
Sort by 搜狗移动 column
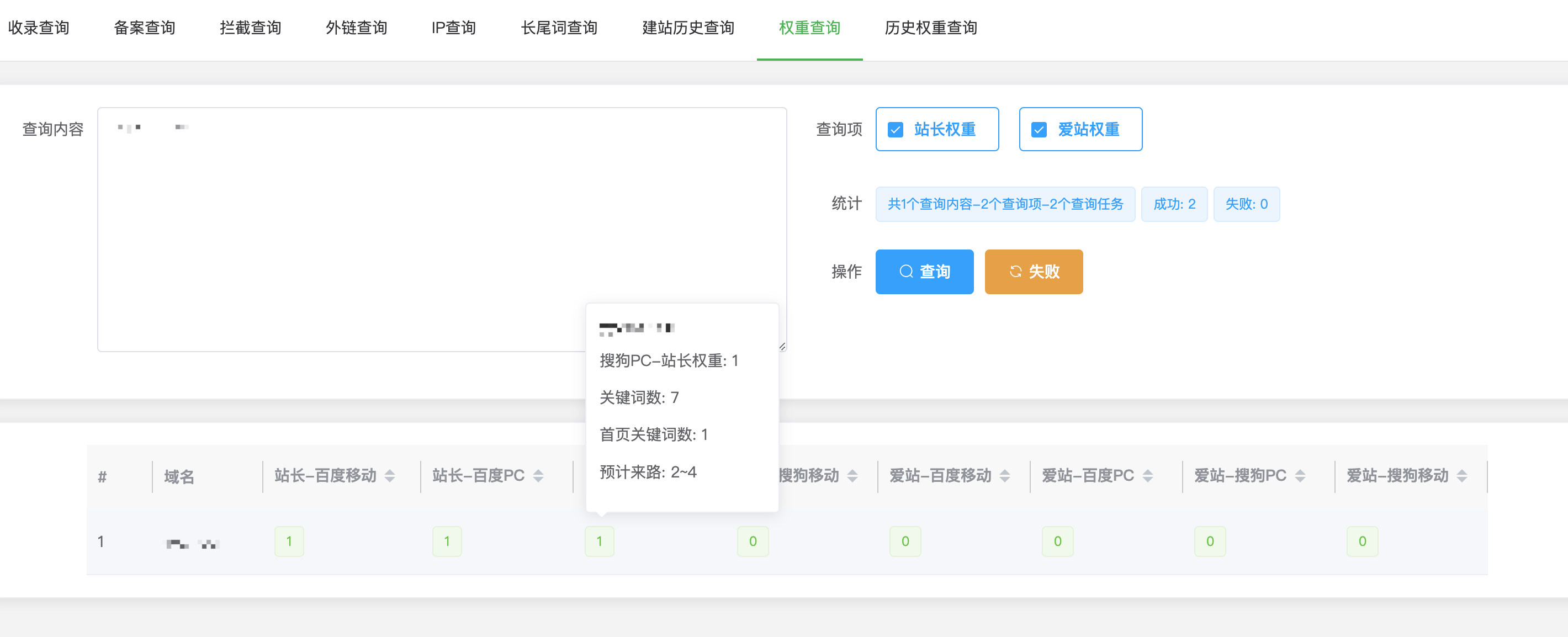click(853, 476)
